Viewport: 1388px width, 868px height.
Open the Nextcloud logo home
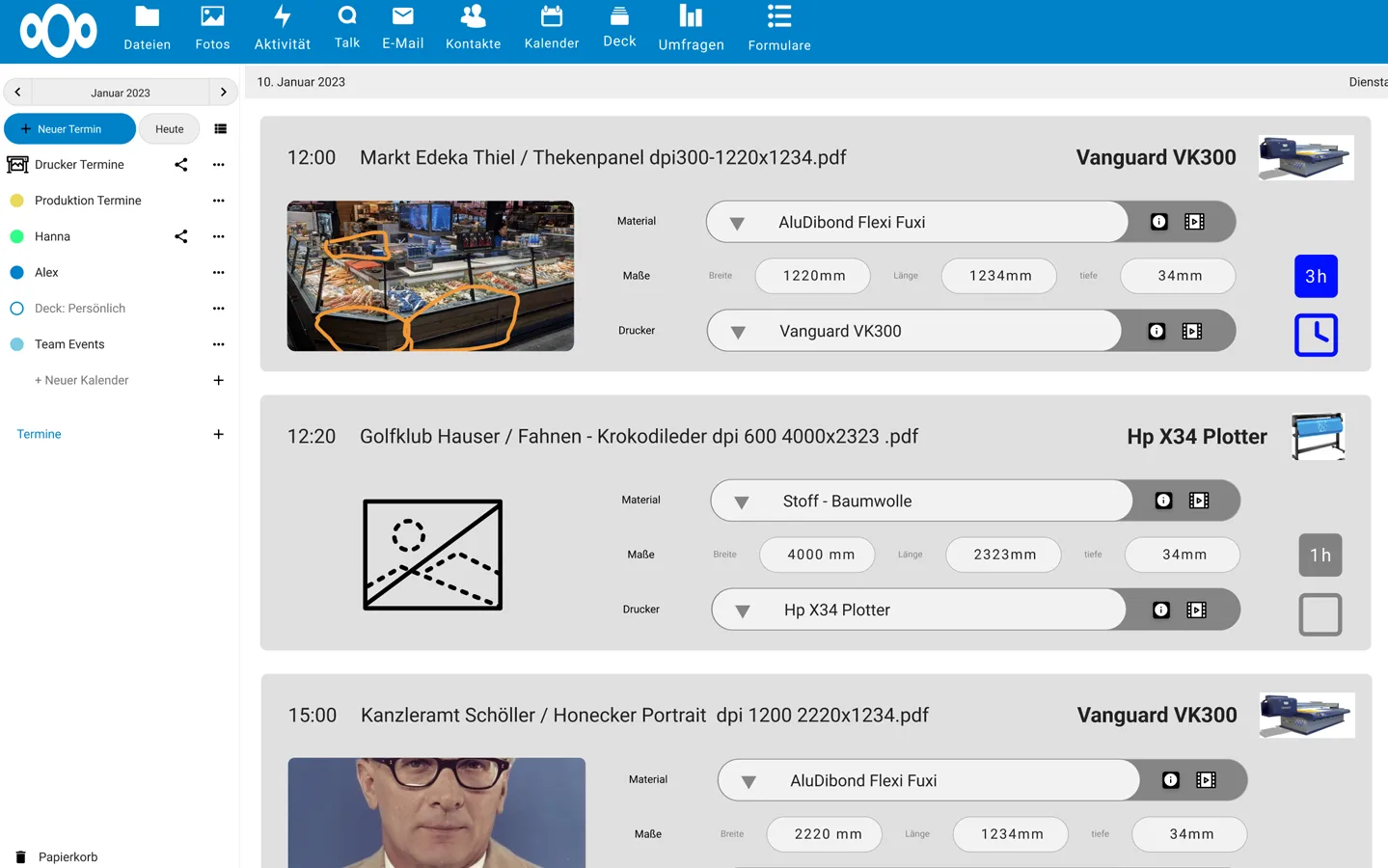59,31
